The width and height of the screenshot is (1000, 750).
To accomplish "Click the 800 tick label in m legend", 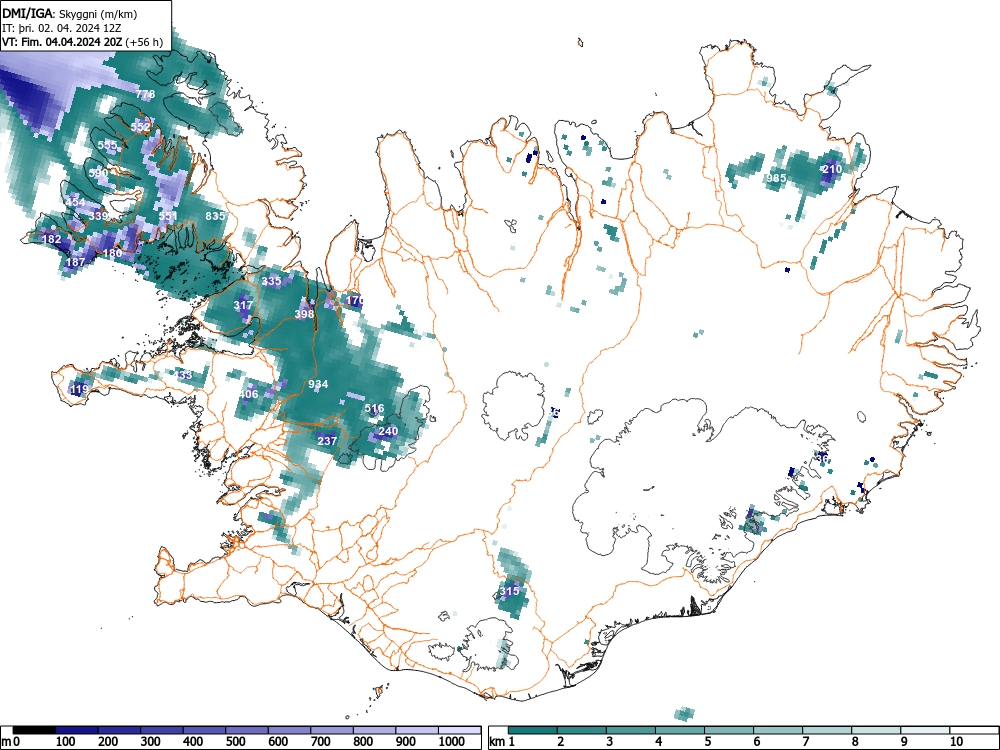I will 363,742.
